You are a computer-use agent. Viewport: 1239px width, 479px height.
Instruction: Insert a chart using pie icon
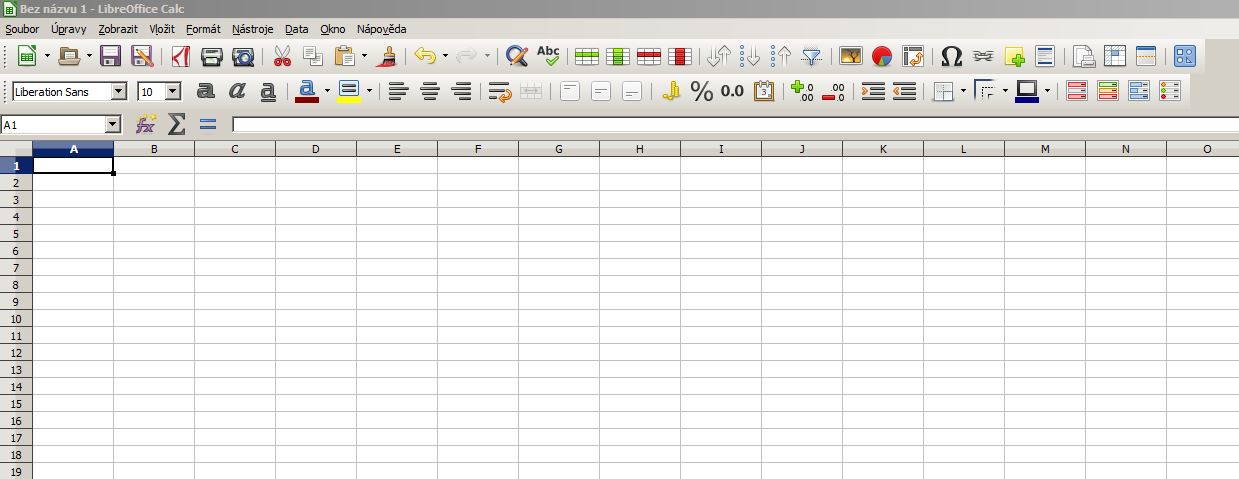click(x=881, y=56)
